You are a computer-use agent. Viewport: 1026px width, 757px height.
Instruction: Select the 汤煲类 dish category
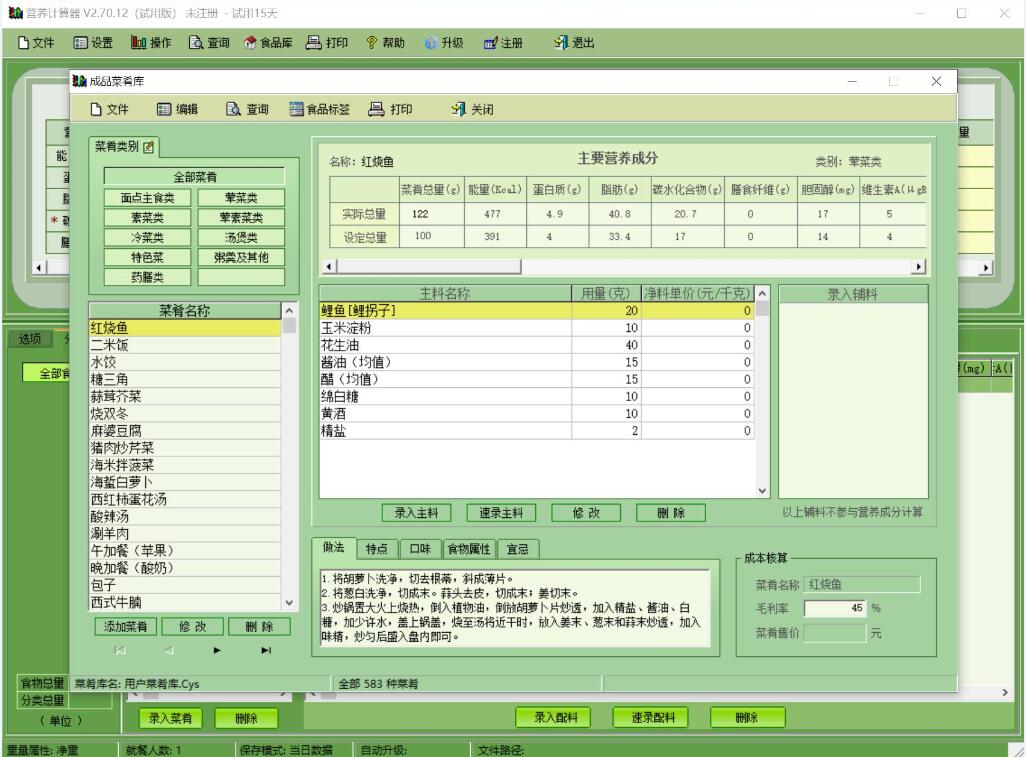(x=240, y=237)
